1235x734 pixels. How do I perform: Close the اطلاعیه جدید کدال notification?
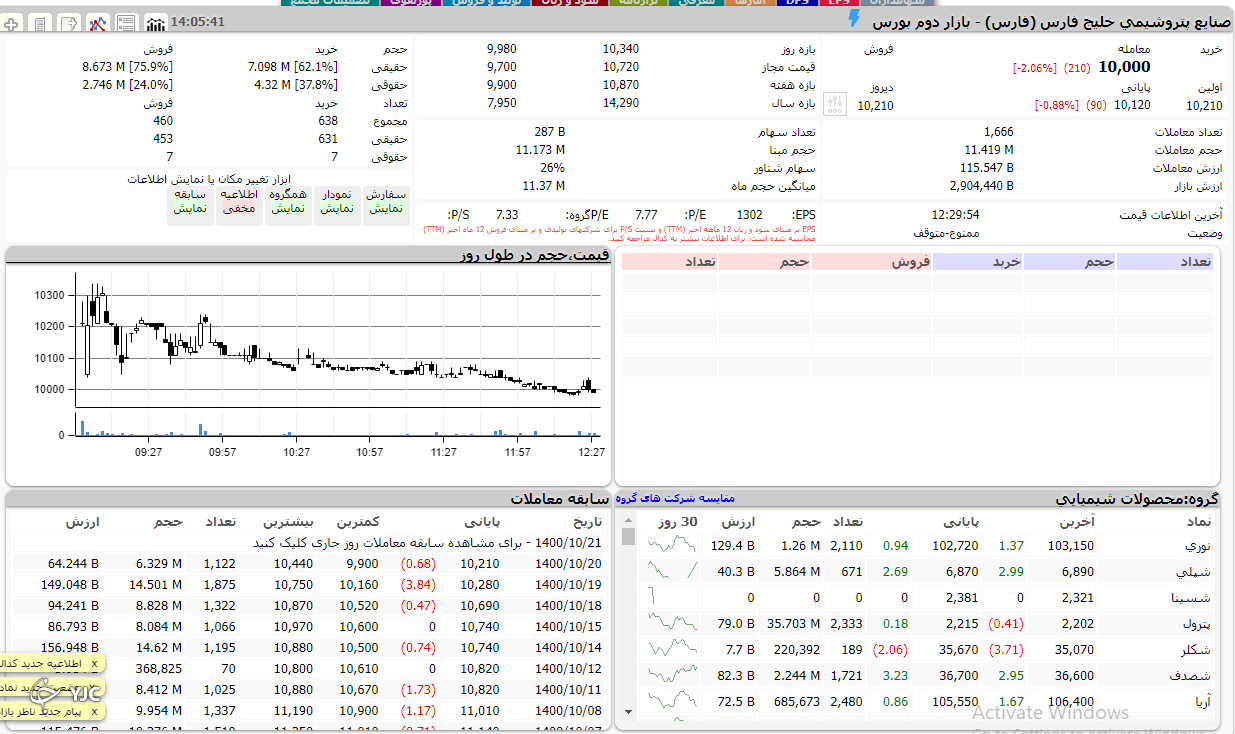pos(95,663)
